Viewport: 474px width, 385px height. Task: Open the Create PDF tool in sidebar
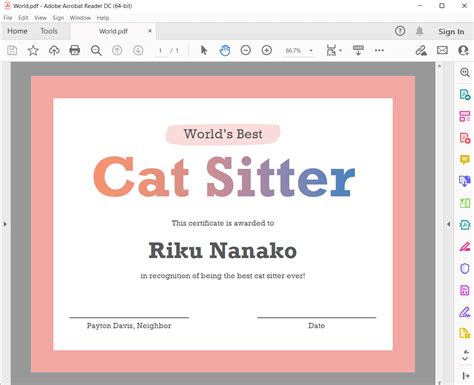point(465,138)
